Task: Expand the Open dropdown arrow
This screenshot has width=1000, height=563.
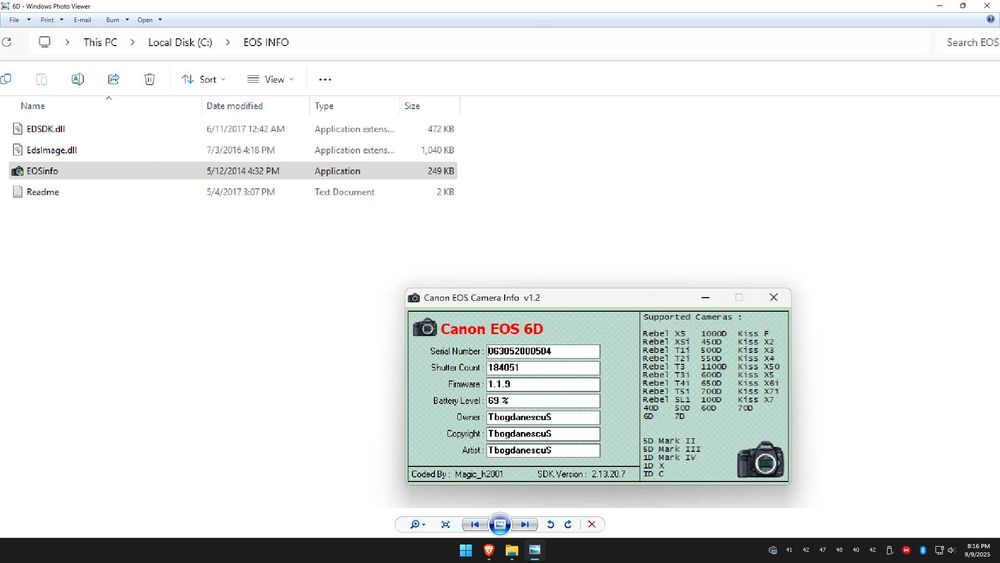Action: [x=160, y=20]
